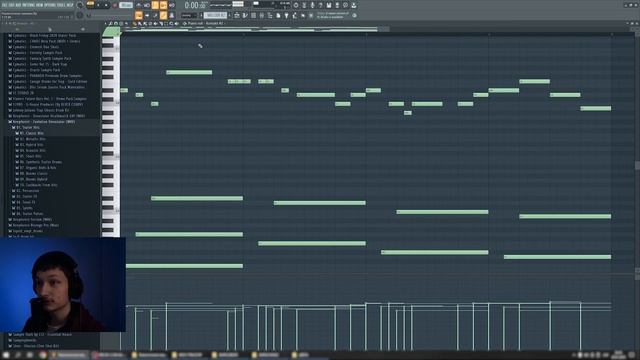Image resolution: width=640 pixels, height=360 pixels.
Task: Toggle pattern/song mode switch
Action: click(90, 5)
